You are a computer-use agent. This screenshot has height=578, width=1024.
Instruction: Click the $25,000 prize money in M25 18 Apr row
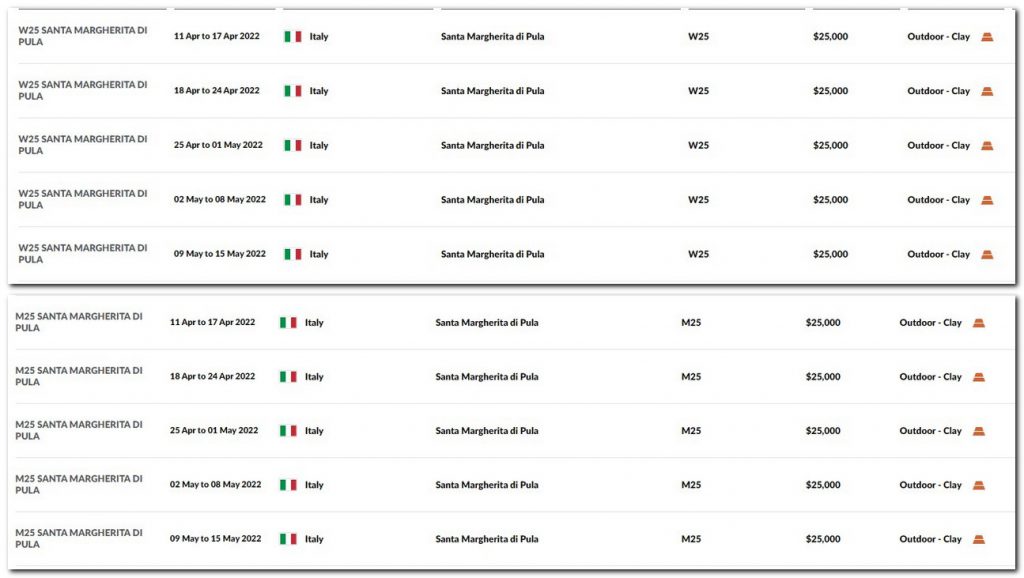click(x=823, y=377)
